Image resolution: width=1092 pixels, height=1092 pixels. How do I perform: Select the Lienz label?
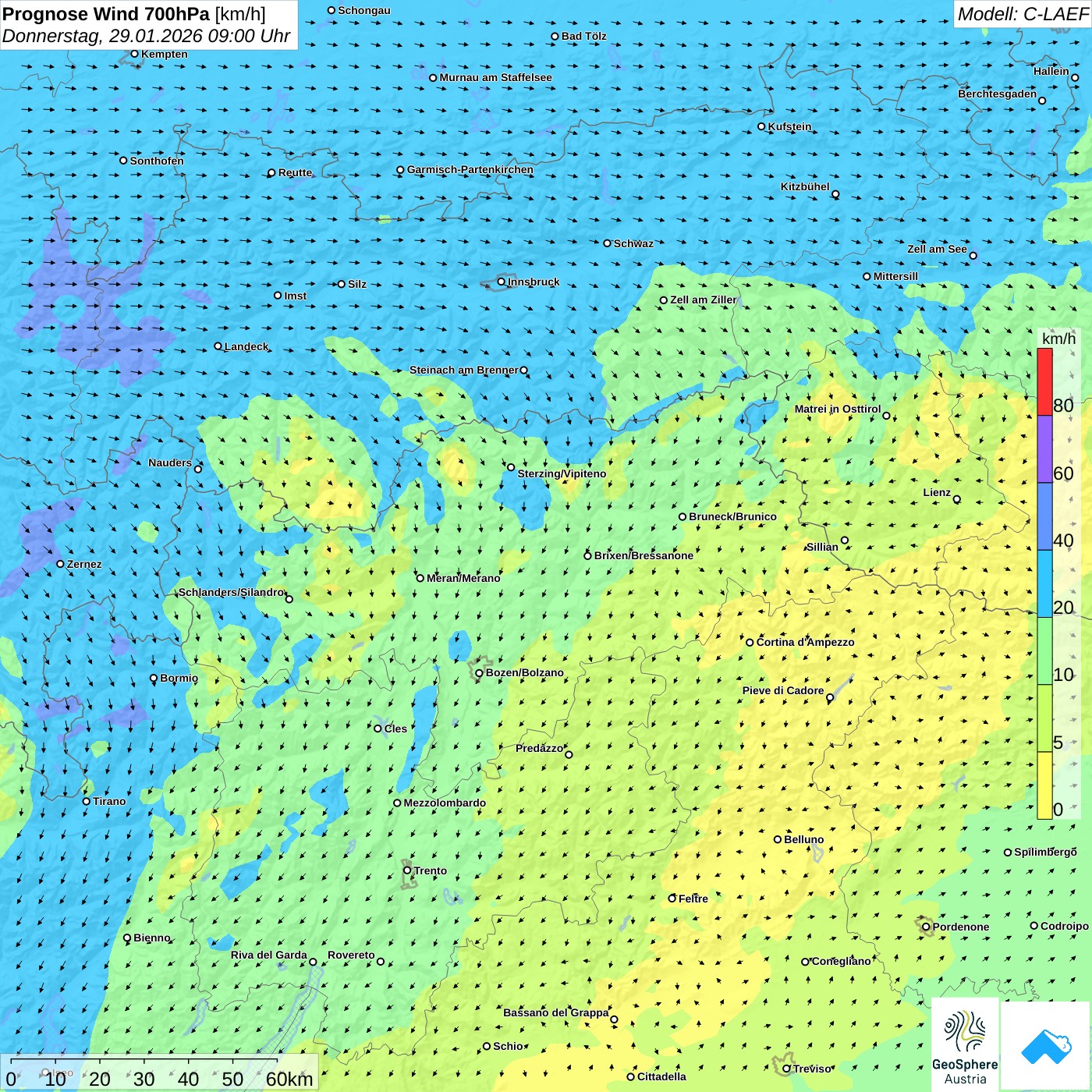click(x=937, y=492)
